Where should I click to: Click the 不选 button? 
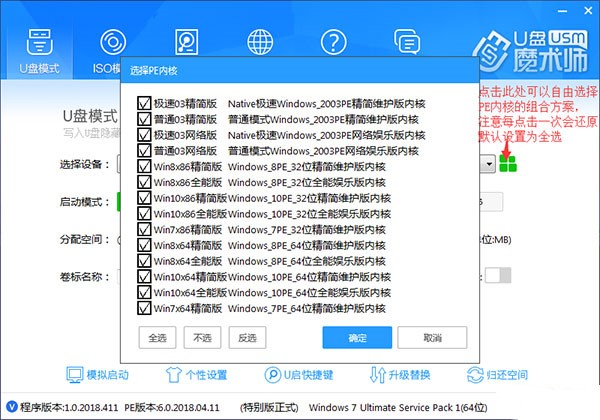tap(202, 337)
